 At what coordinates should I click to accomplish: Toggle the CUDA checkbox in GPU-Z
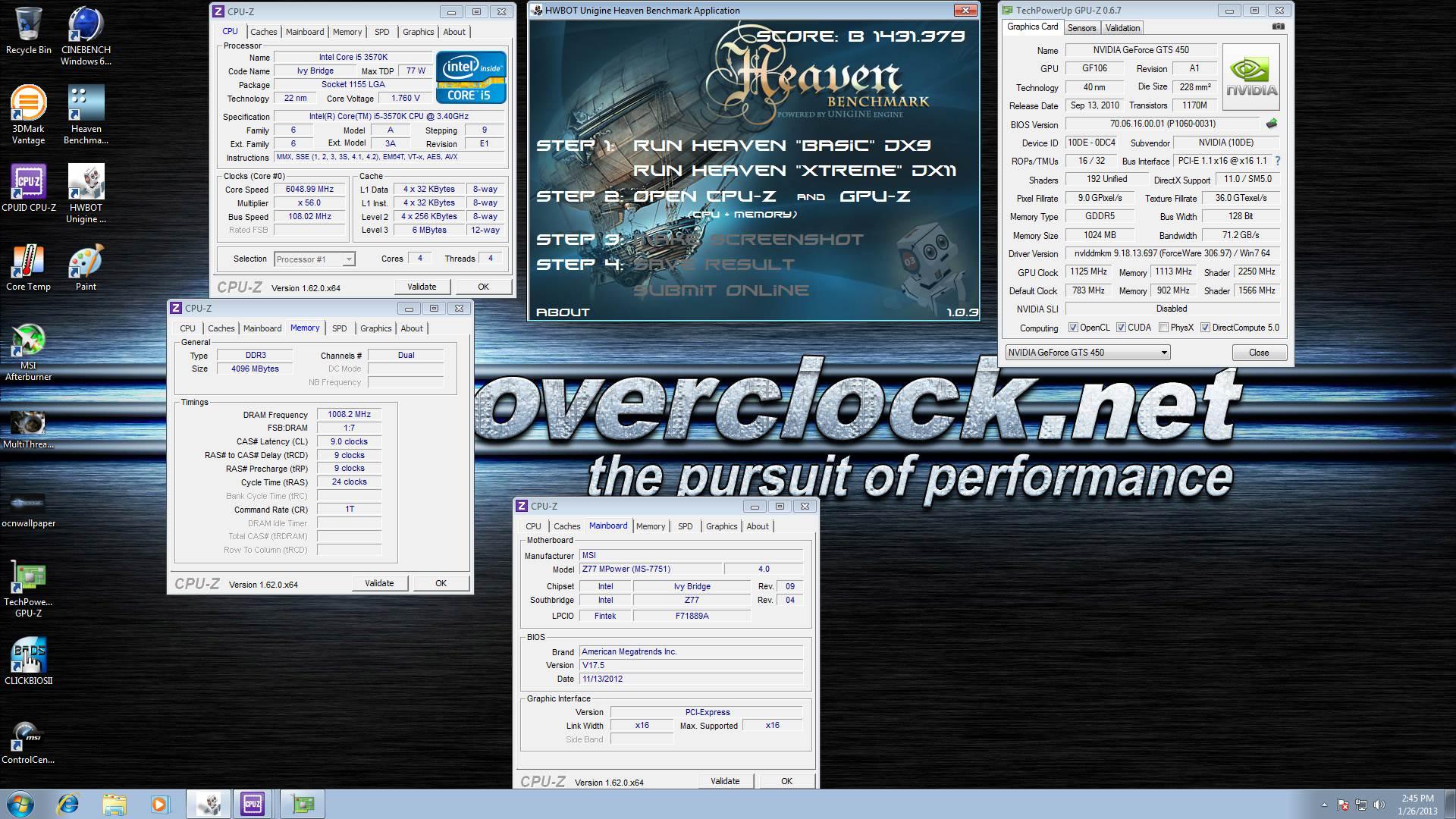1121,328
